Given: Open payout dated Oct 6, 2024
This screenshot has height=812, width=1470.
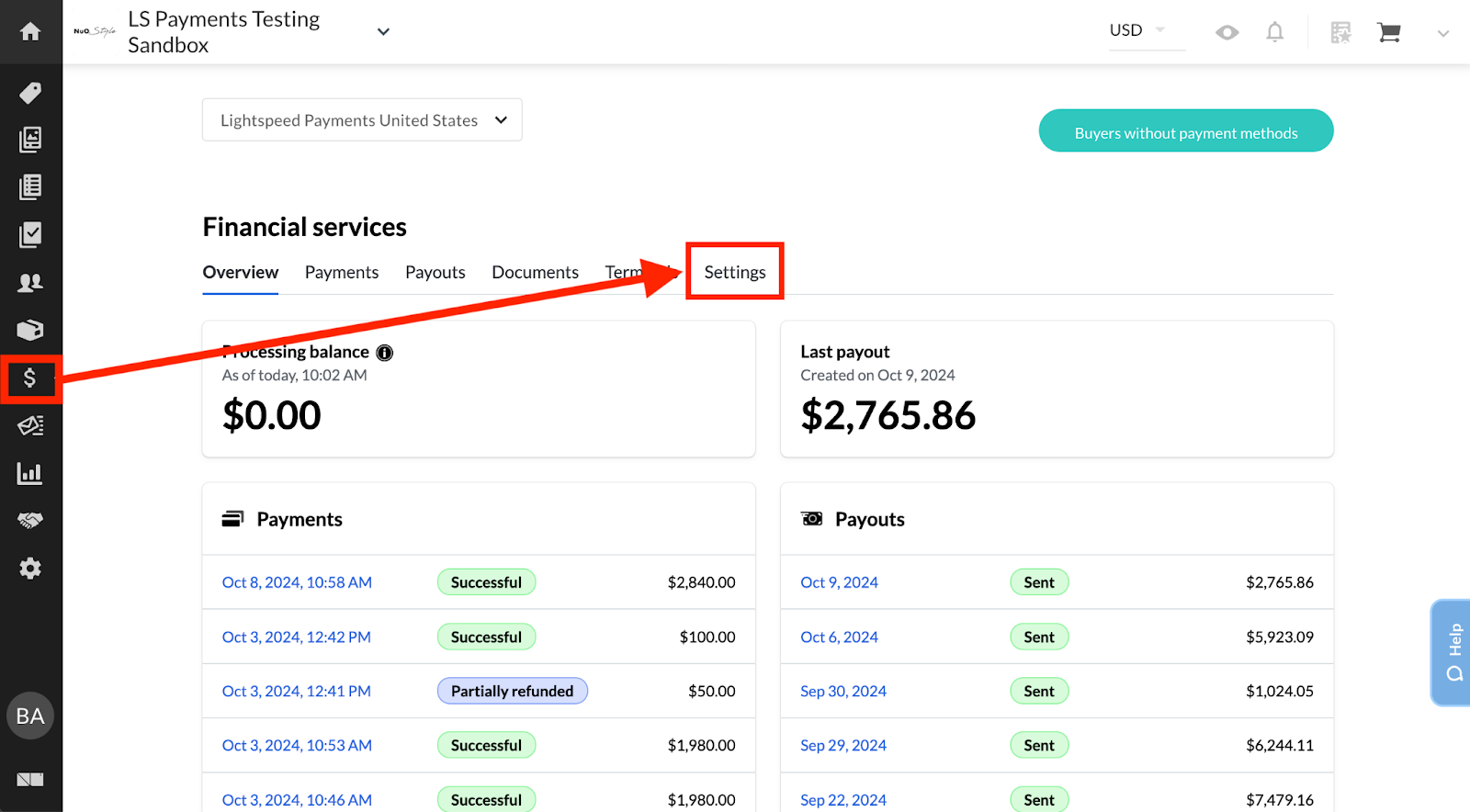Looking at the screenshot, I should [x=839, y=637].
